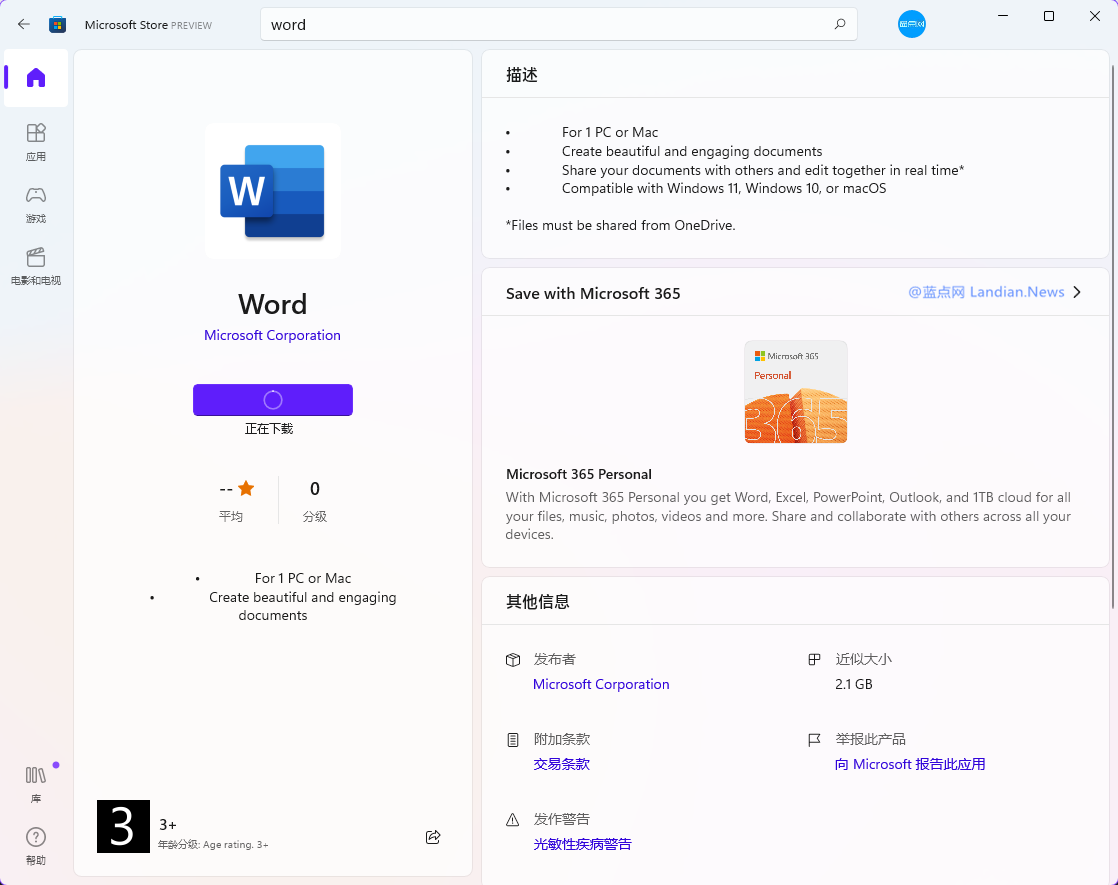The height and width of the screenshot is (885, 1118).
Task: Open Movies and TV (电影和电视) section
Action: coord(36,265)
